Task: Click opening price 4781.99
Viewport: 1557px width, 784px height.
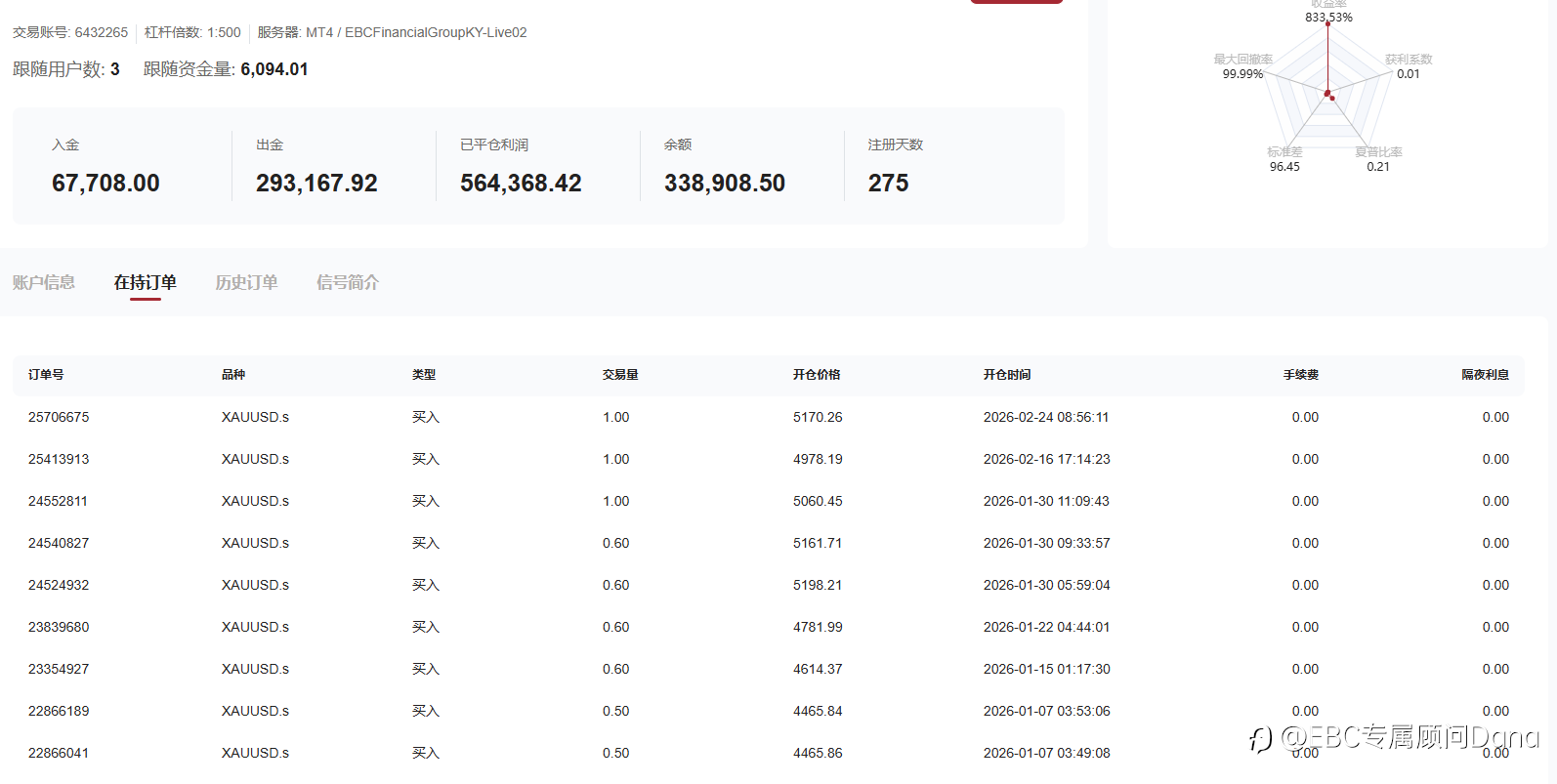Action: (x=818, y=627)
